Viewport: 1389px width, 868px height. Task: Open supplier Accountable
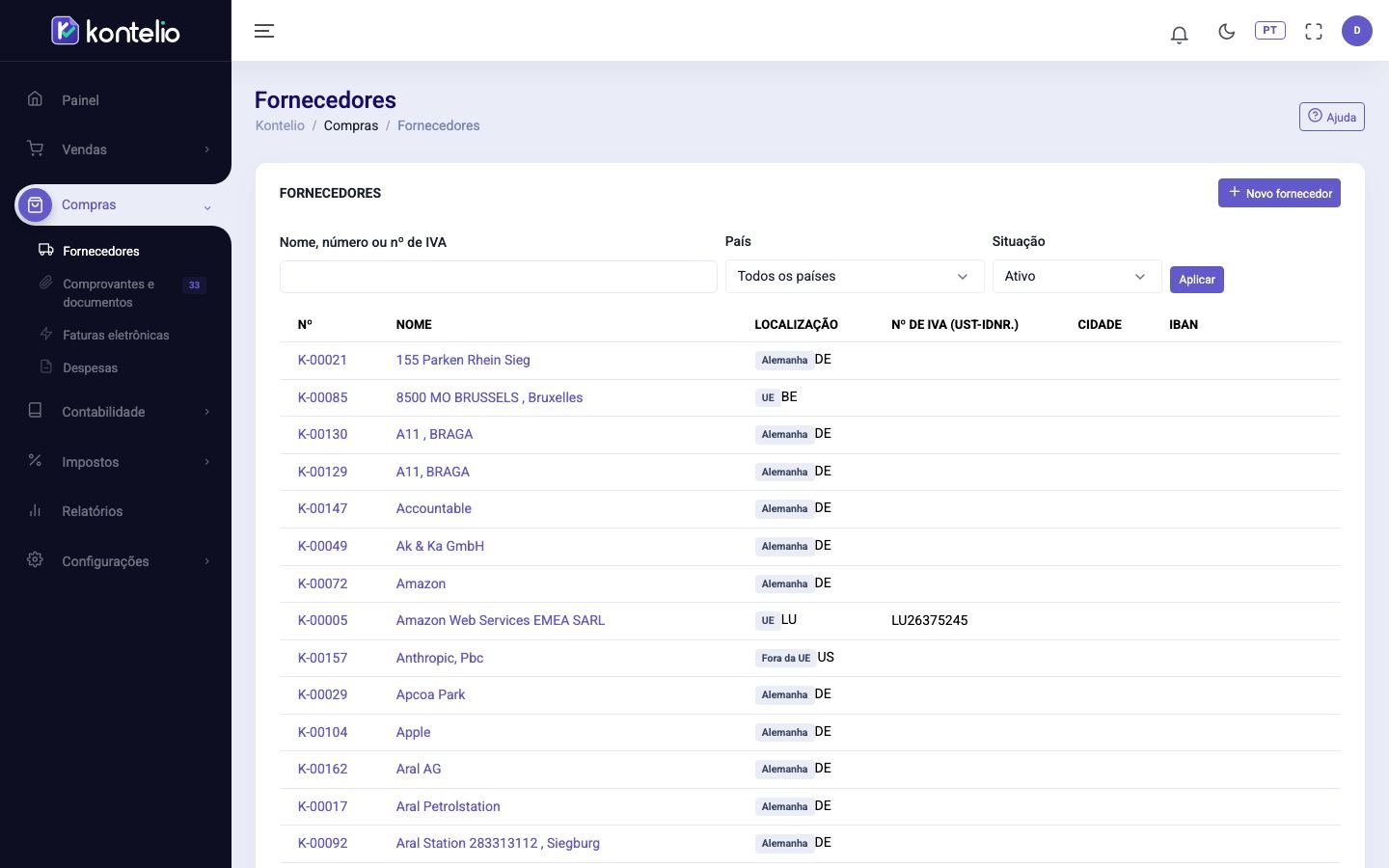pos(434,508)
